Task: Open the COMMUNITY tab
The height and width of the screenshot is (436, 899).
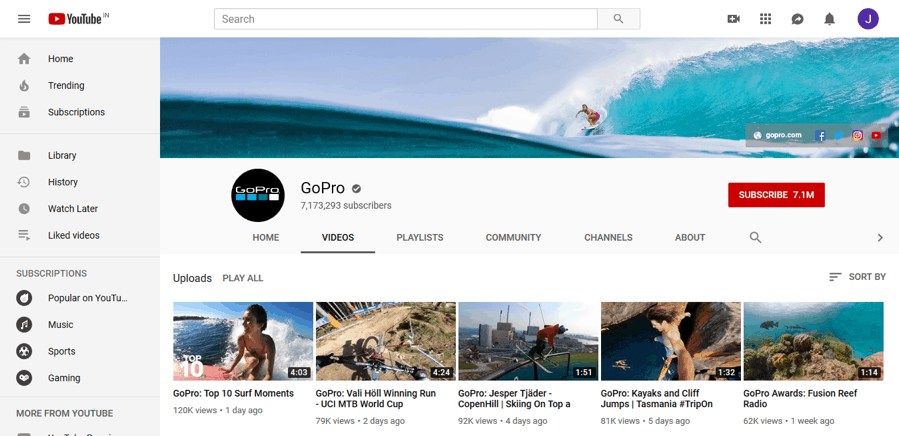Action: pyautogui.click(x=513, y=238)
